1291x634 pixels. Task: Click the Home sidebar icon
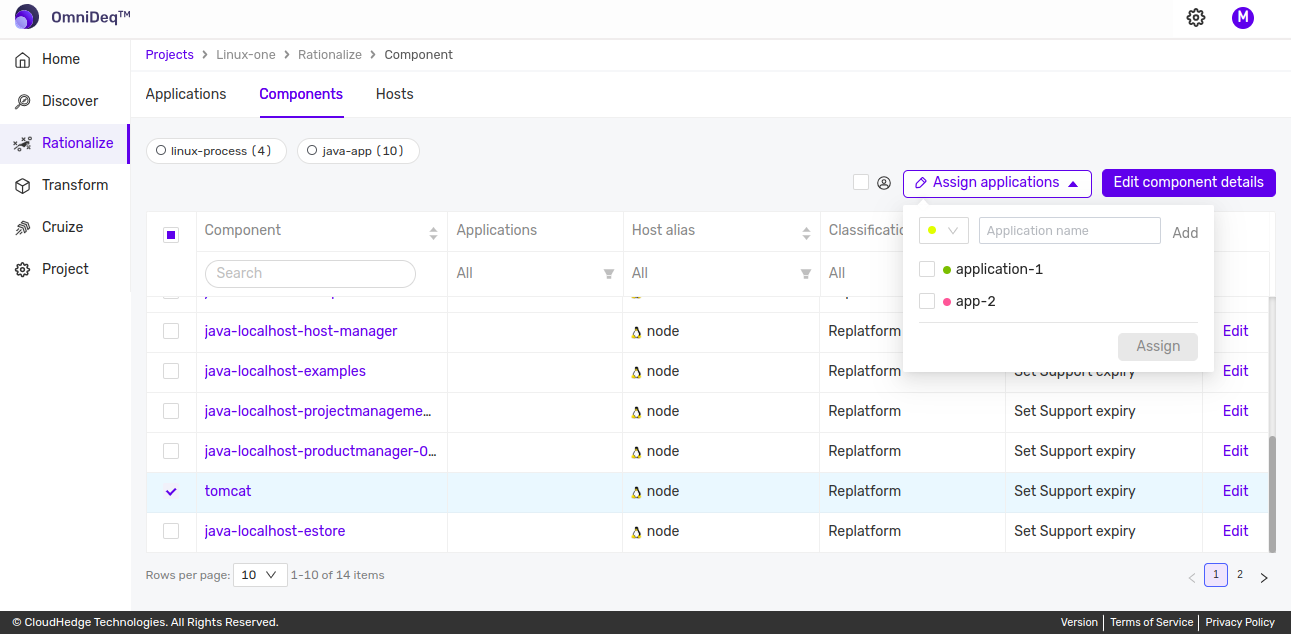click(22, 60)
